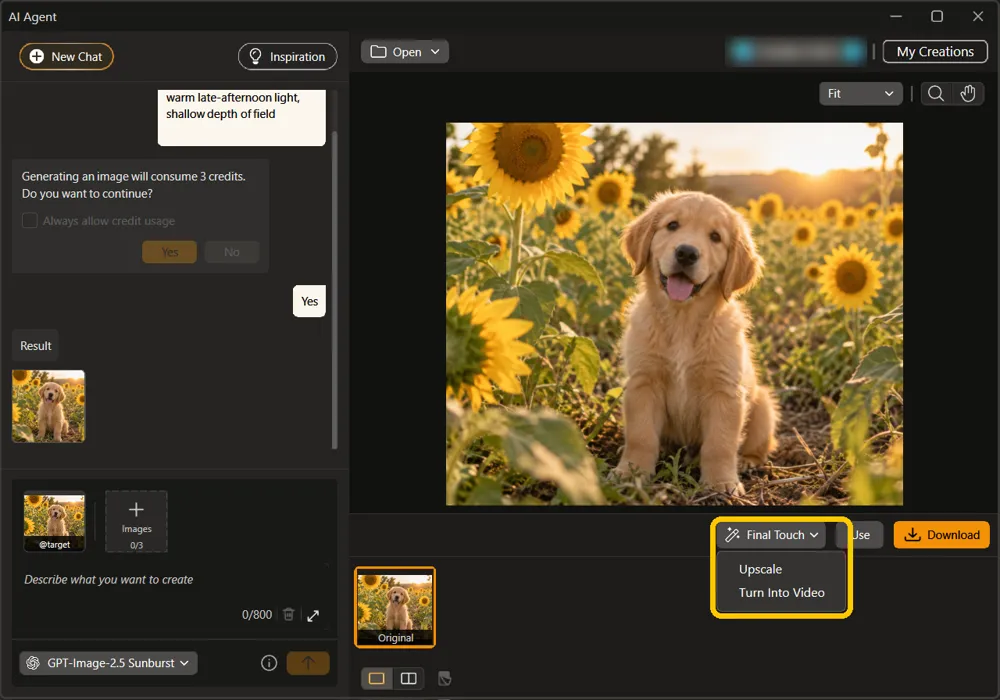1000x700 pixels.
Task: Open the GPT-Image-2.5 Sunburst model dropdown
Action: [108, 663]
